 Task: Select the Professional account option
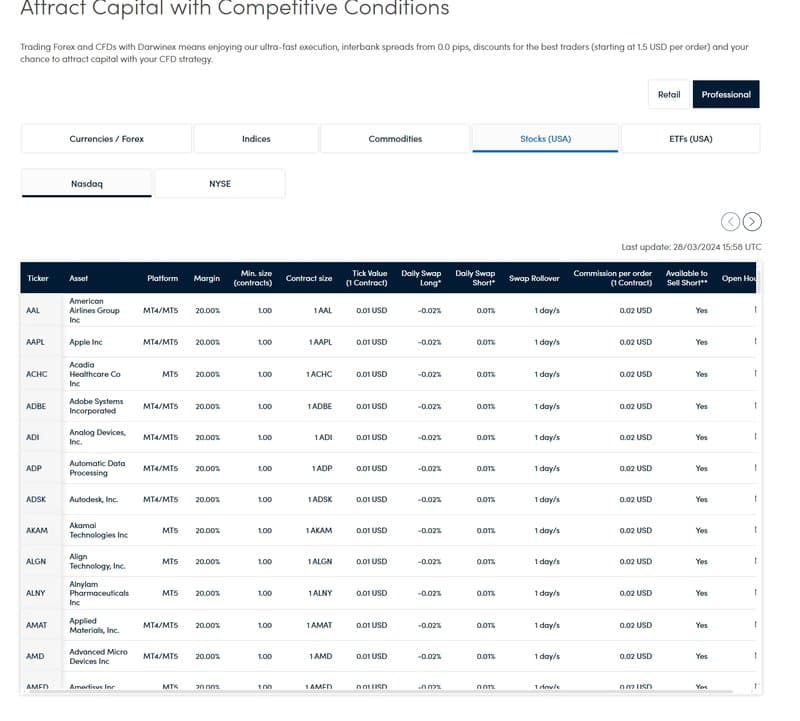point(726,95)
